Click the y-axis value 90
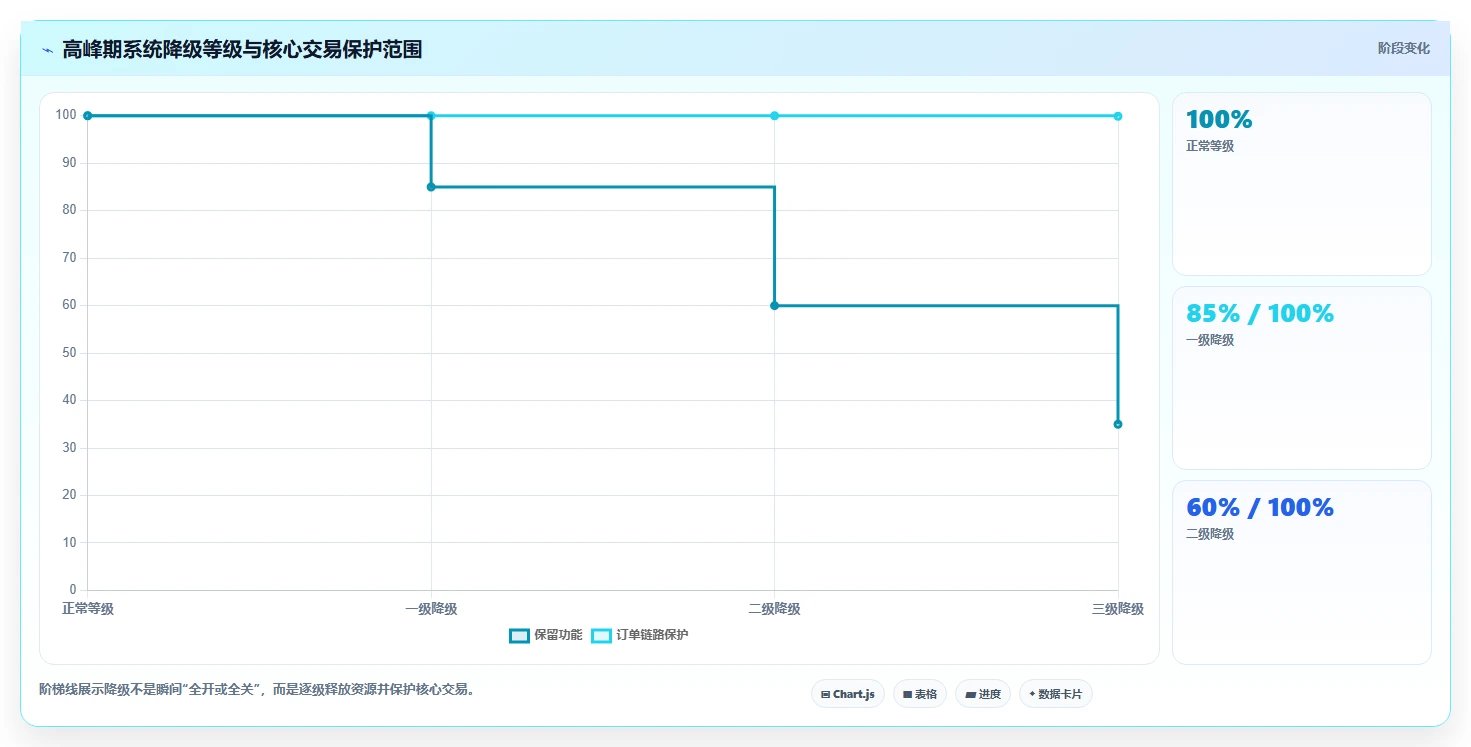Image resolution: width=1471 pixels, height=747 pixels. coord(69,163)
